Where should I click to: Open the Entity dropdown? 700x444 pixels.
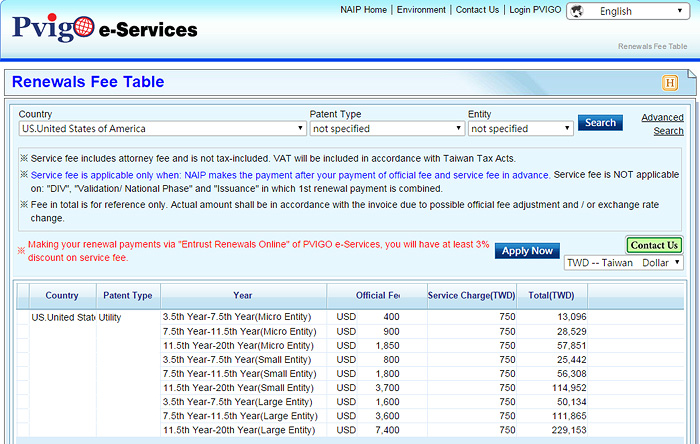click(520, 129)
